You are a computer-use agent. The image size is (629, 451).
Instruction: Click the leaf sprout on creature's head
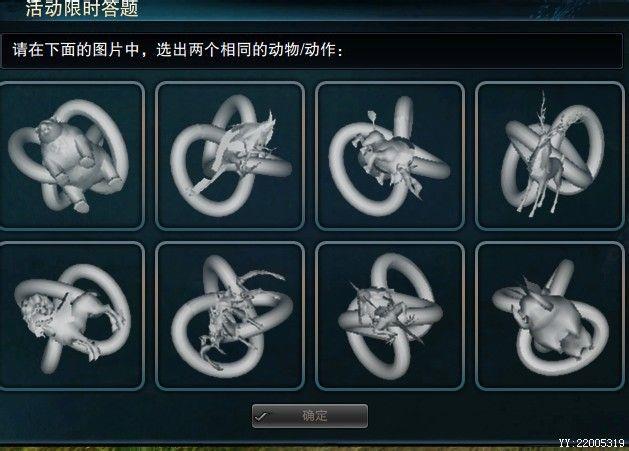(x=372, y=117)
